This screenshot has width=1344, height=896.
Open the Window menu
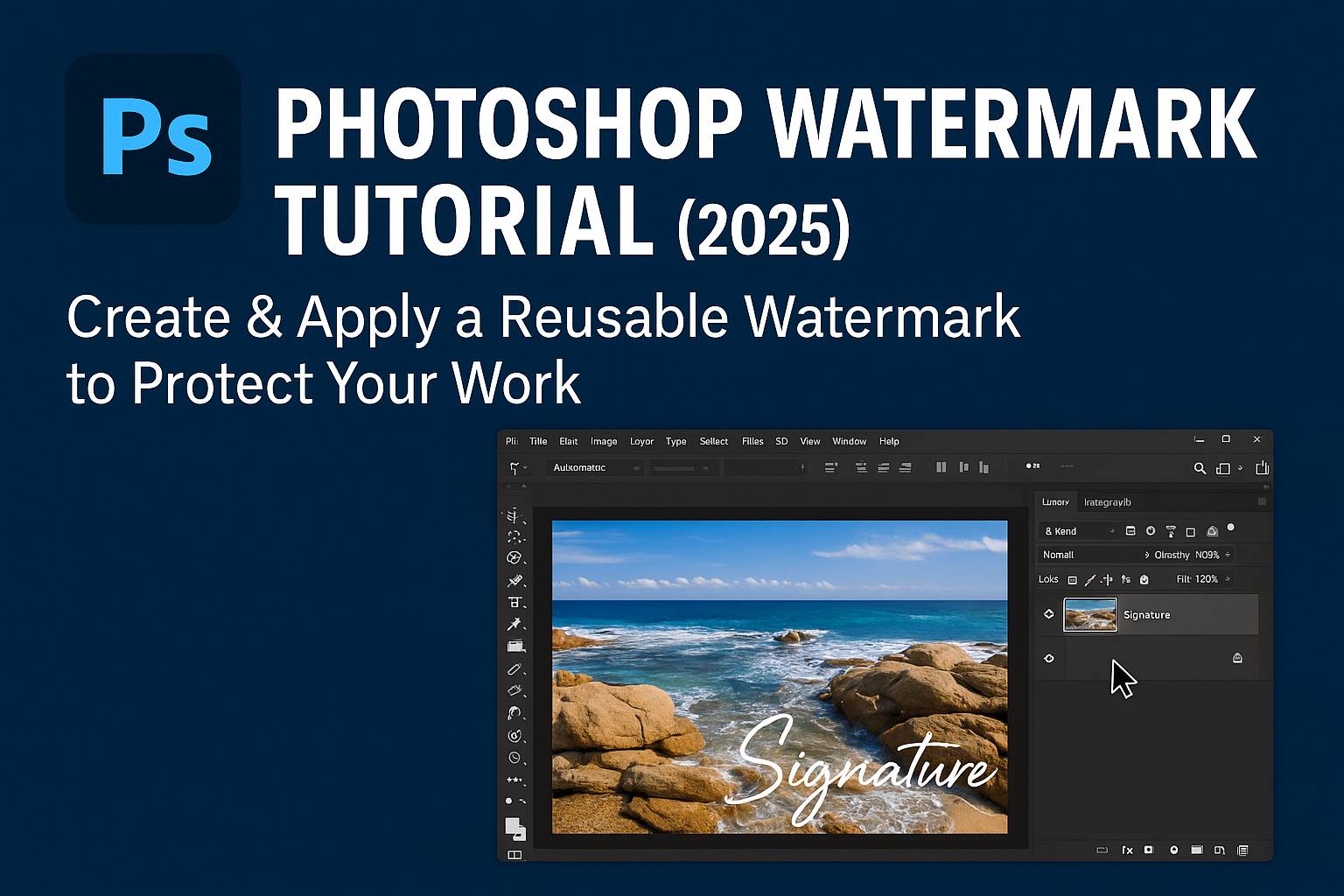click(x=849, y=441)
